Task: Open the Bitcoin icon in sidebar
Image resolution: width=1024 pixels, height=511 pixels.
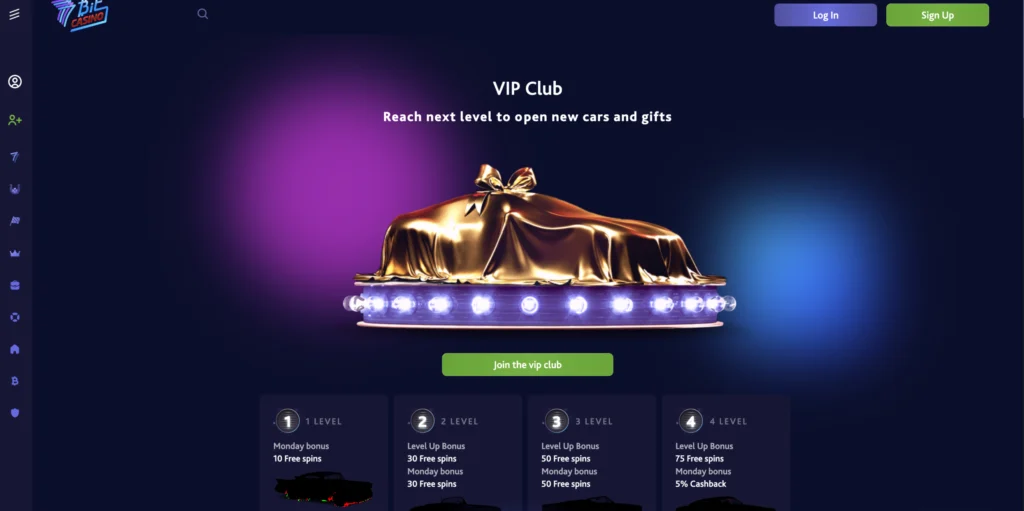Action: coord(15,381)
